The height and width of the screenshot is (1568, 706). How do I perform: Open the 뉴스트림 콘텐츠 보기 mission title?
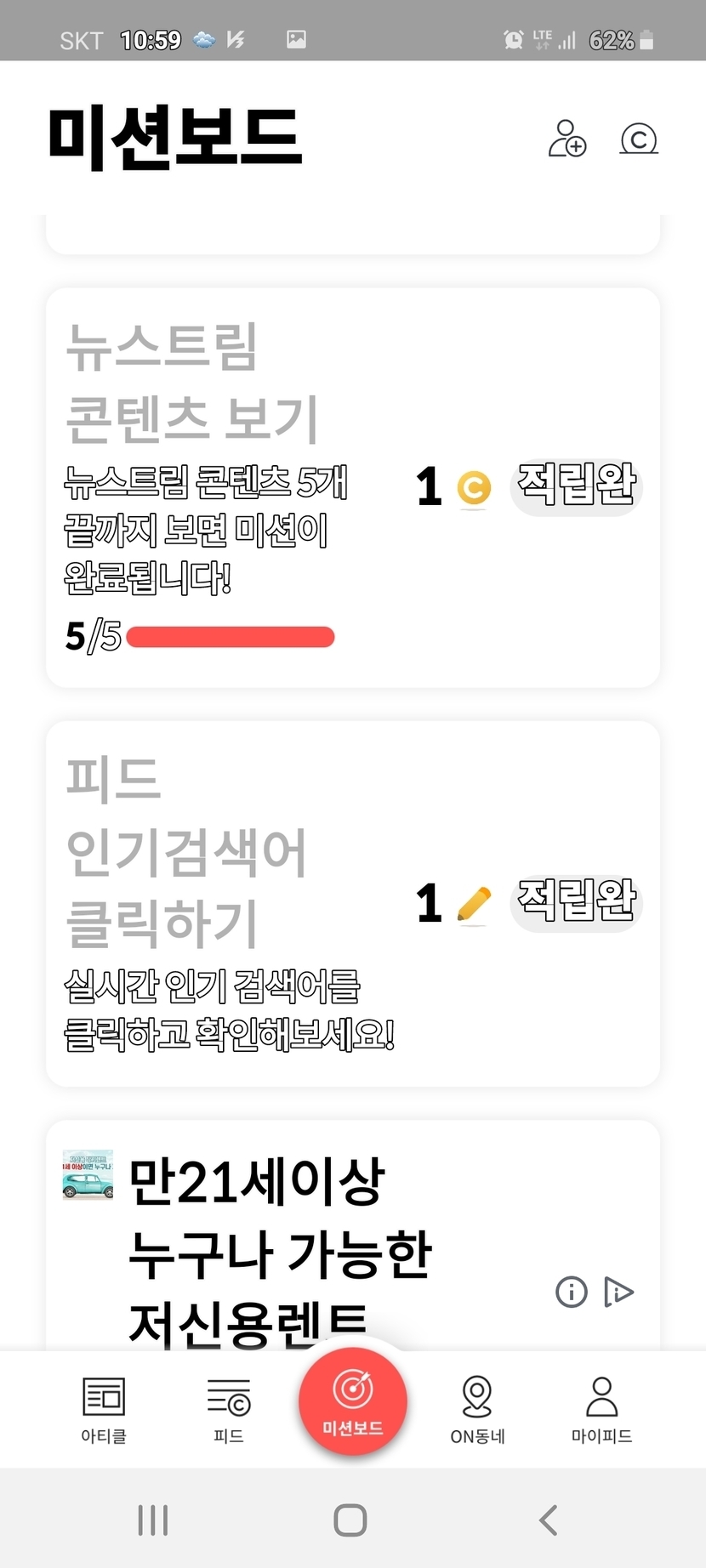pyautogui.click(x=192, y=383)
